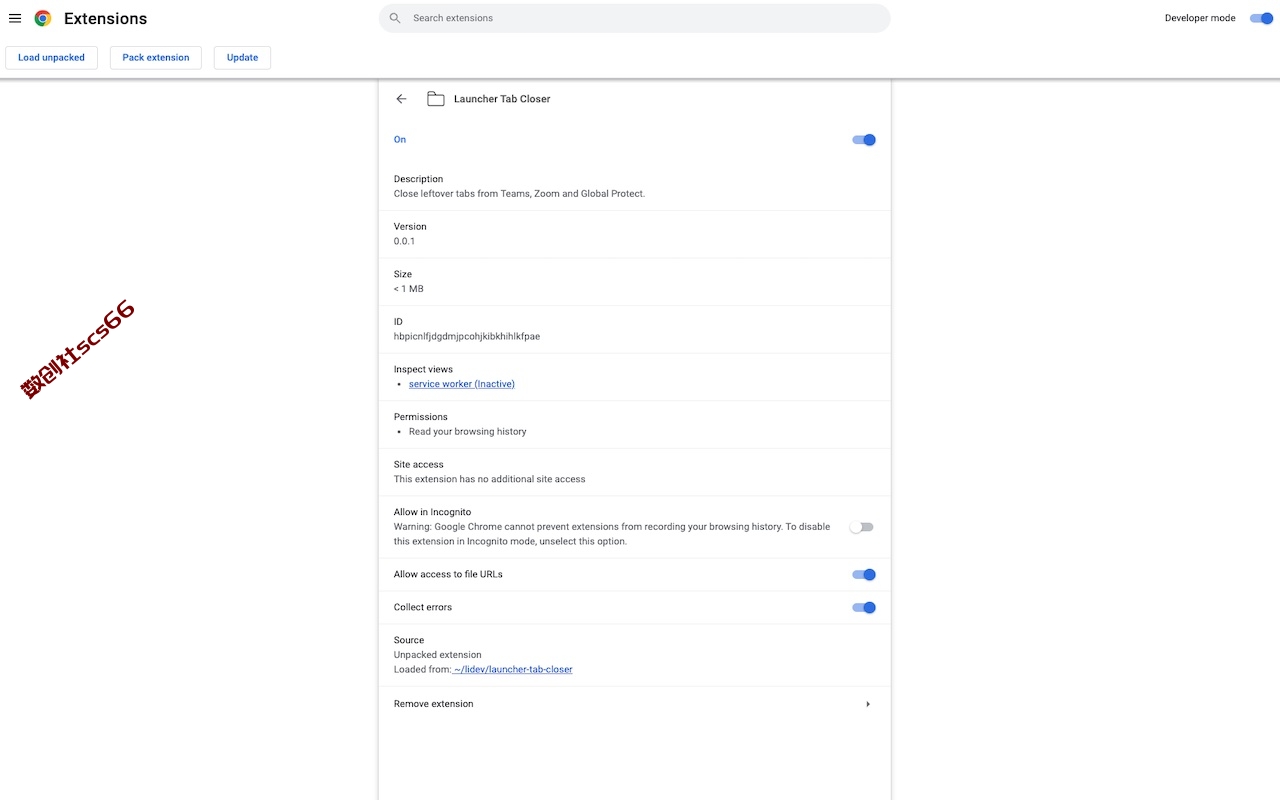This screenshot has height=800, width=1280.
Task: Focus the Search extensions field
Action: tap(635, 18)
